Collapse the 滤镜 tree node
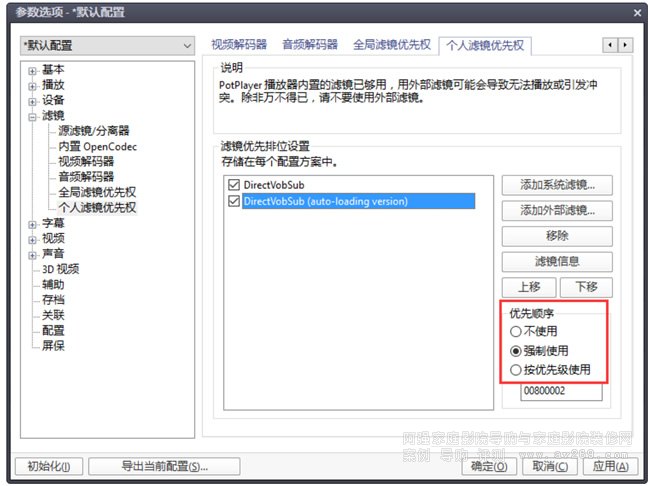650x486 pixels. point(32,116)
